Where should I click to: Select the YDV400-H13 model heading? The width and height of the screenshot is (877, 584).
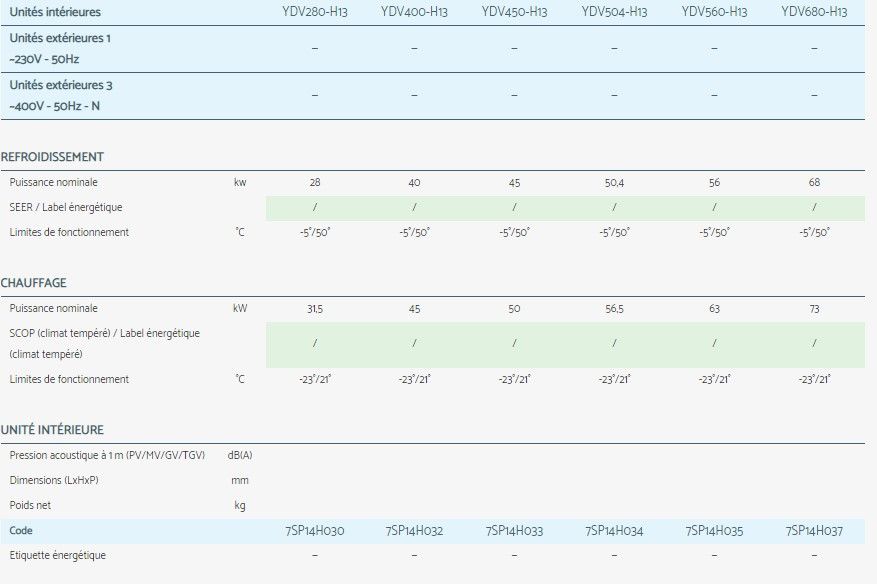[x=414, y=12]
